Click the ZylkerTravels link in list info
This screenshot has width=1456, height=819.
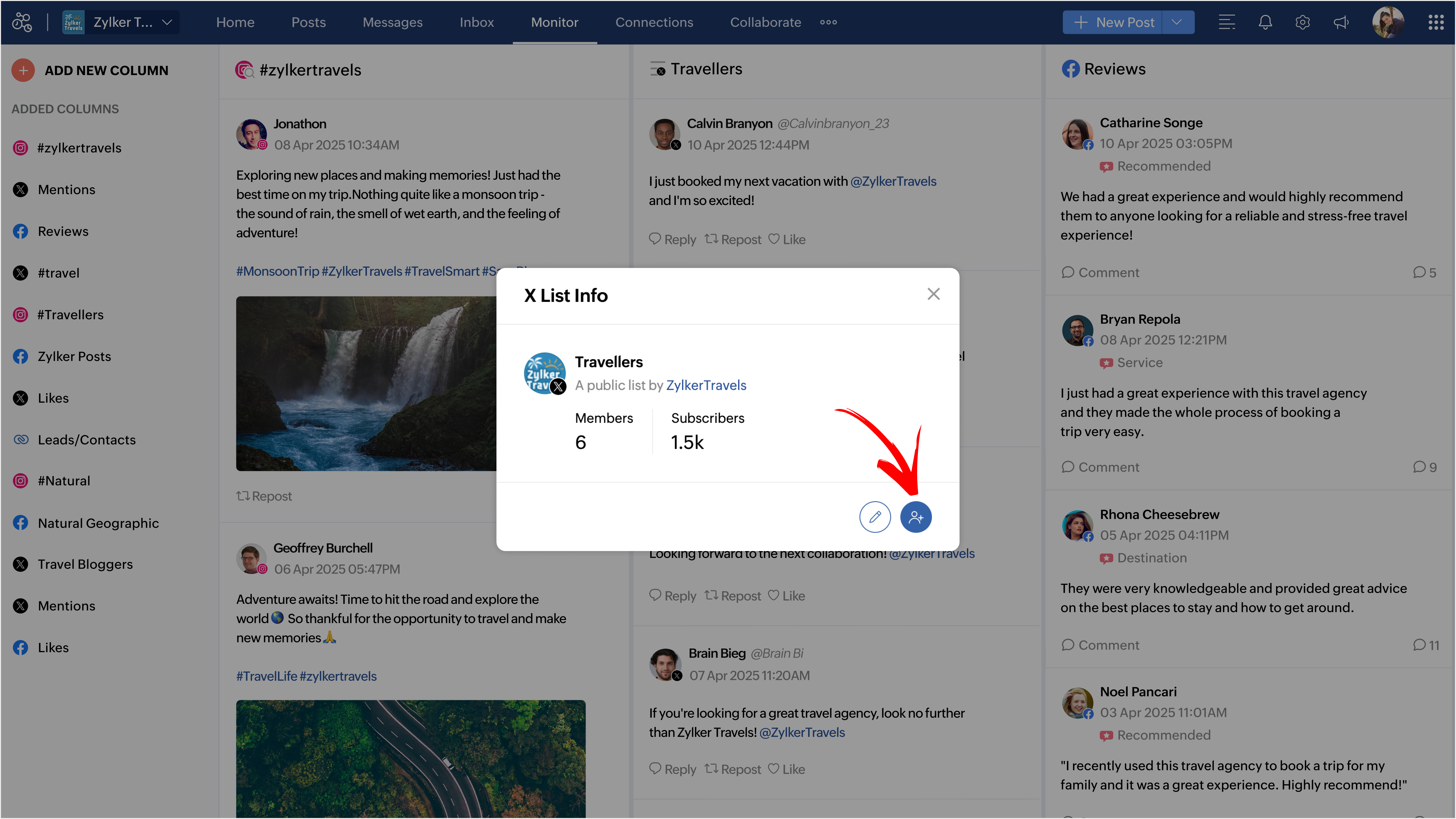click(x=706, y=385)
